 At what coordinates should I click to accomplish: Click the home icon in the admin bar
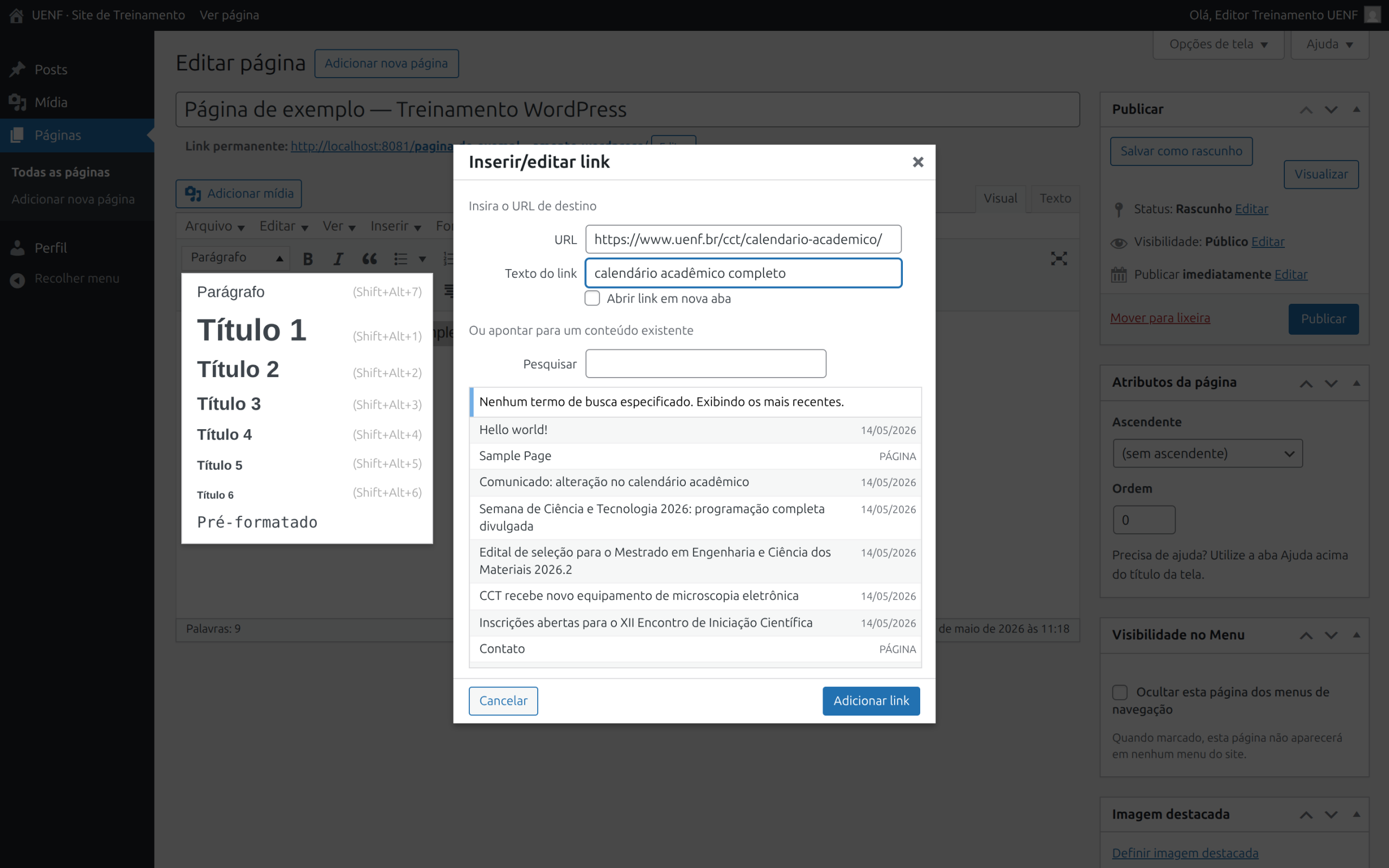point(16,15)
